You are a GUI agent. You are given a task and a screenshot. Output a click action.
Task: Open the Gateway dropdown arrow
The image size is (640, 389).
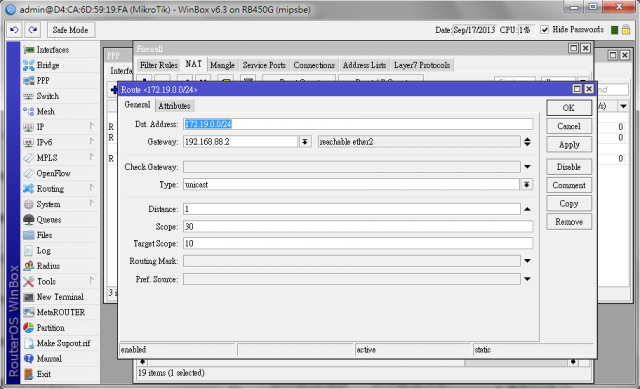[305, 142]
